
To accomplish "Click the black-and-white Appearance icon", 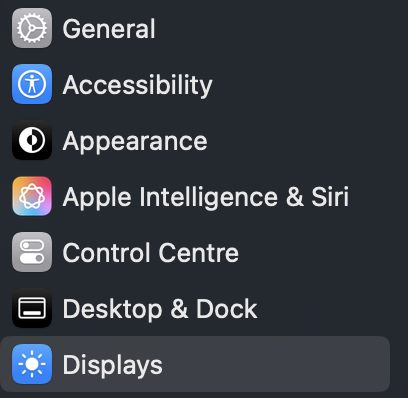I will 32,140.
